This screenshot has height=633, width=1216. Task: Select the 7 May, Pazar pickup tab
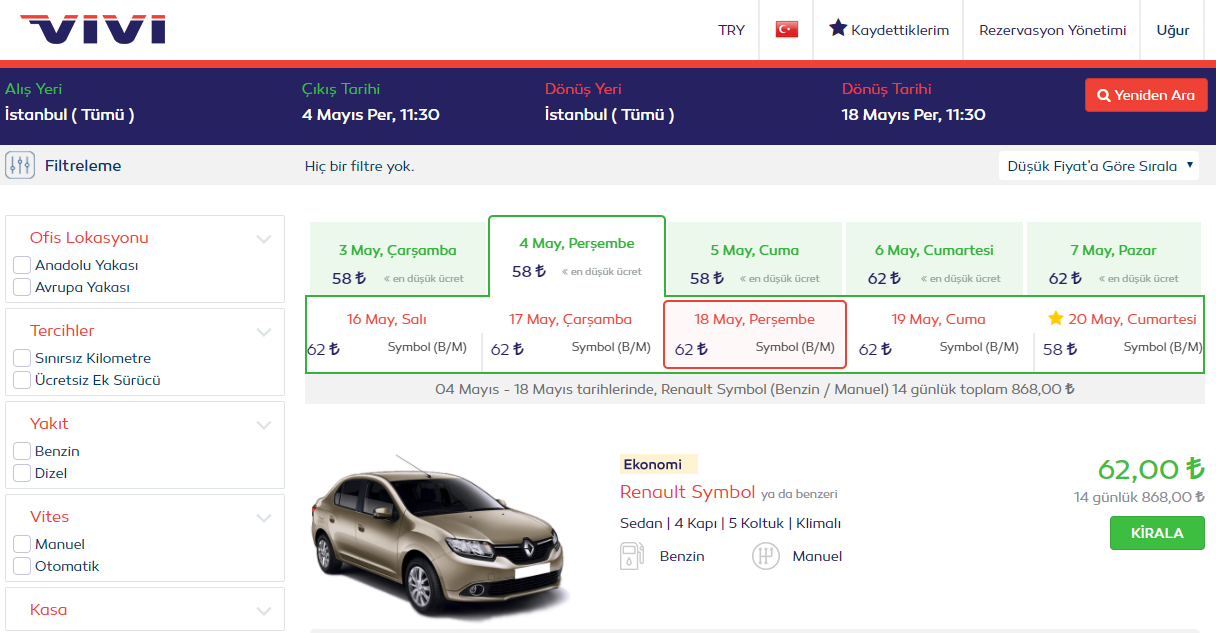point(1113,259)
